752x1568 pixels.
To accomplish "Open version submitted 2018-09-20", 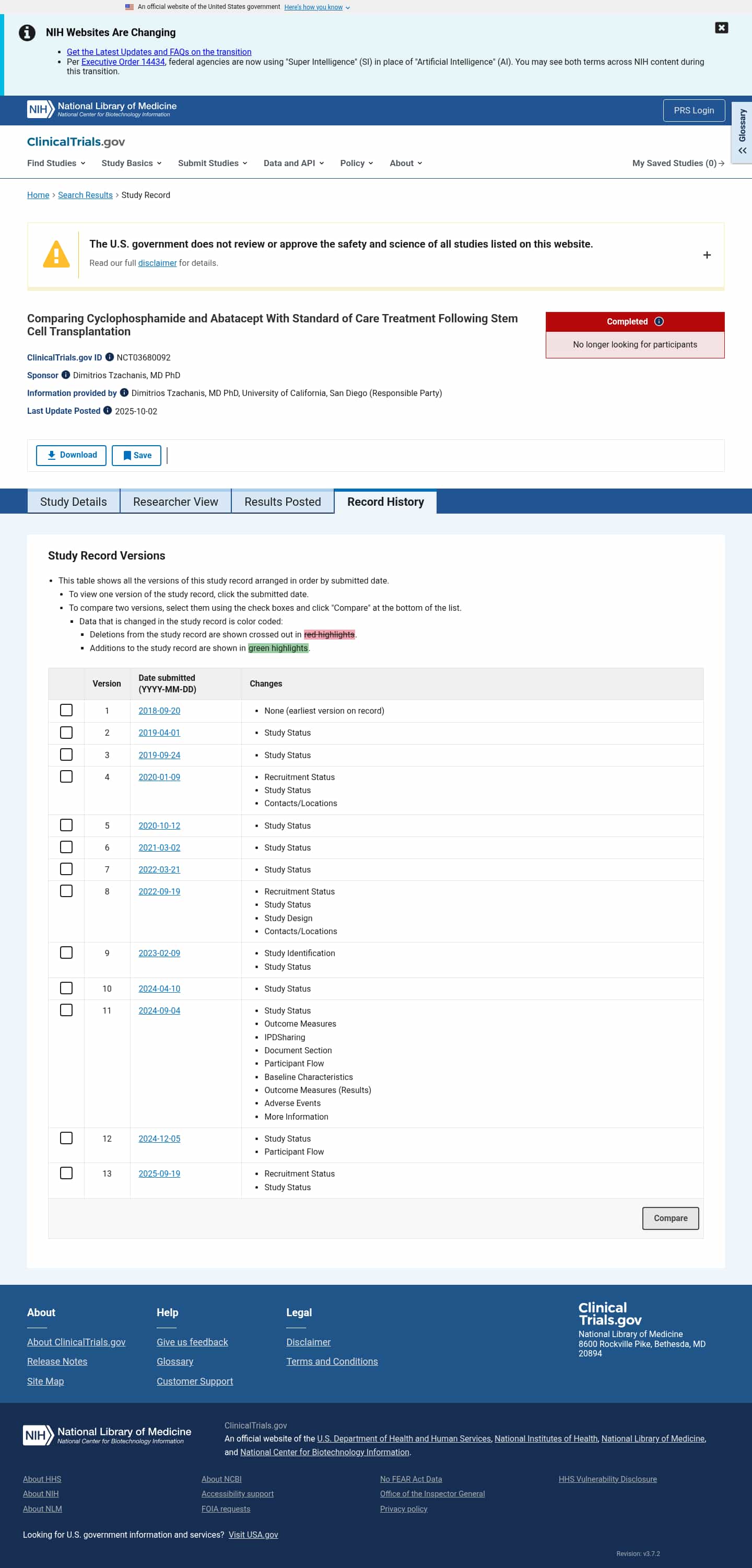I will coord(159,711).
